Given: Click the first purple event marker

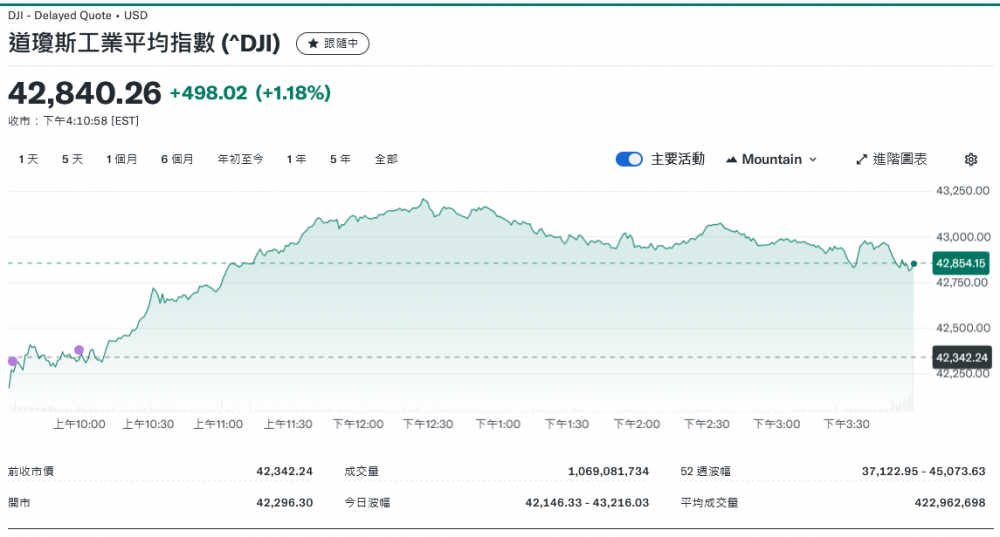Looking at the screenshot, I should (12, 361).
